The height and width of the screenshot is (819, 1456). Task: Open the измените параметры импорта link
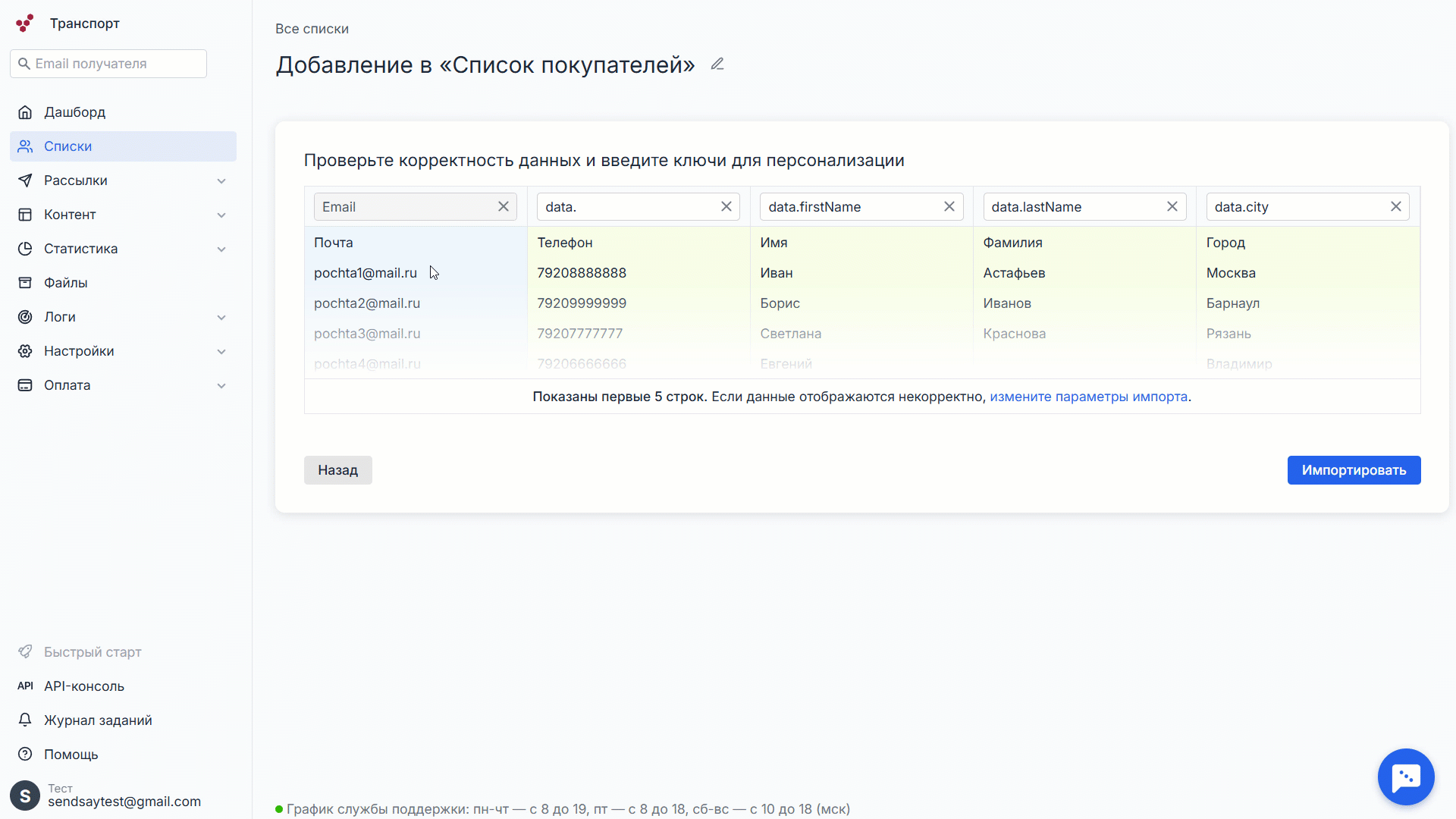pos(1088,397)
